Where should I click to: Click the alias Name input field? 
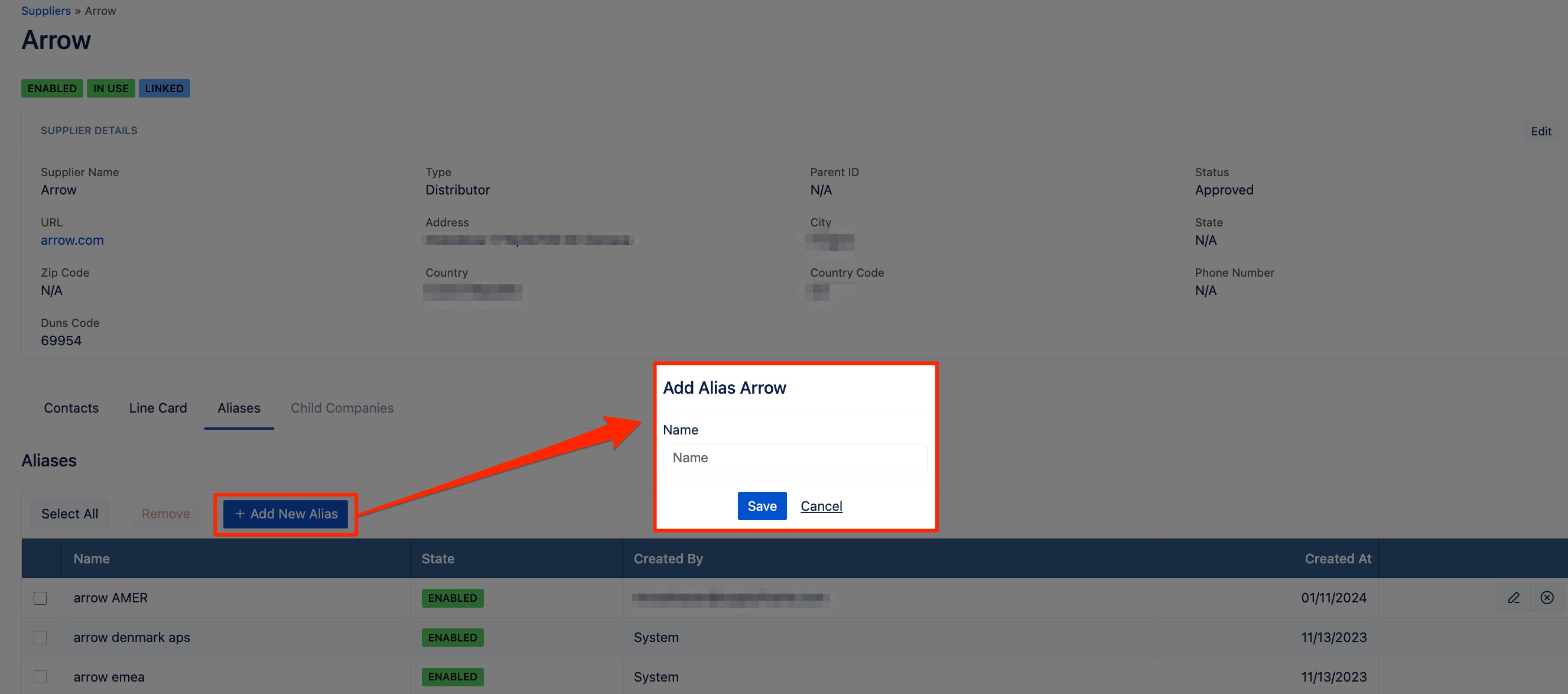point(795,458)
